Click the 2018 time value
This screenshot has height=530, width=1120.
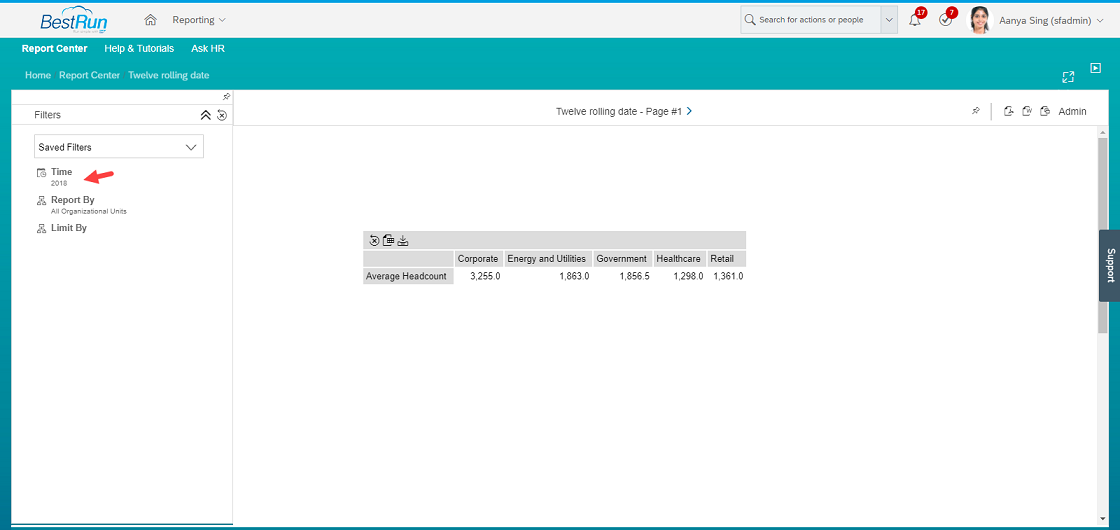pyautogui.click(x=59, y=184)
